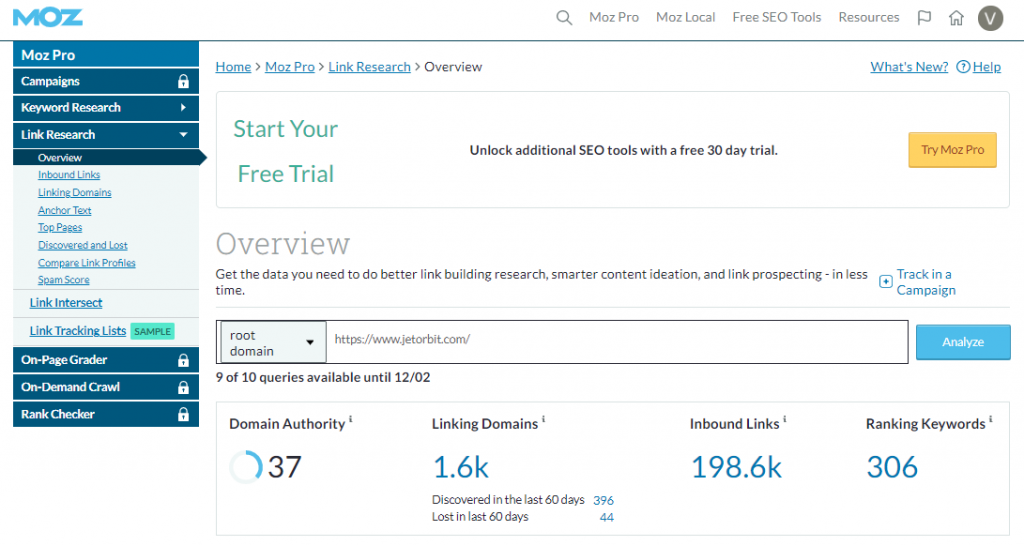Viewport: 1024px width, 546px height.
Task: Click Track in a Campaign link
Action: (925, 282)
